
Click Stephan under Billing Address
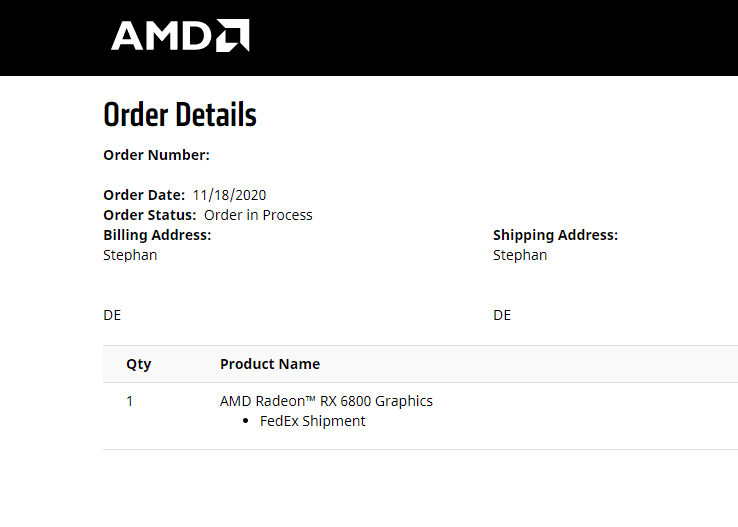point(130,255)
